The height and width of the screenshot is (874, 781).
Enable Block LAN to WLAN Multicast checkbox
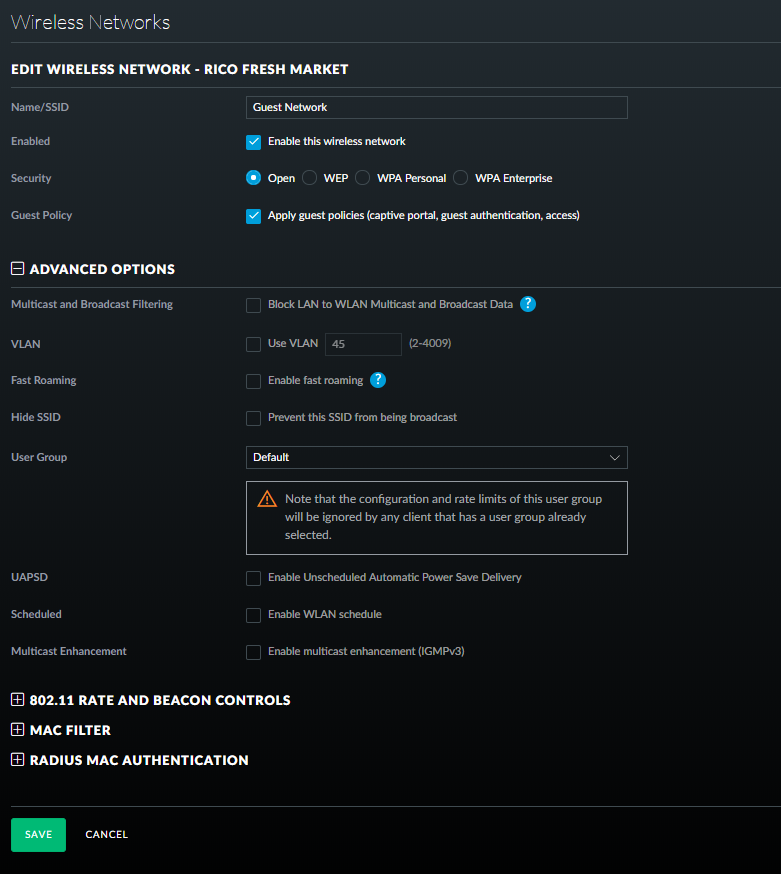pyautogui.click(x=254, y=305)
